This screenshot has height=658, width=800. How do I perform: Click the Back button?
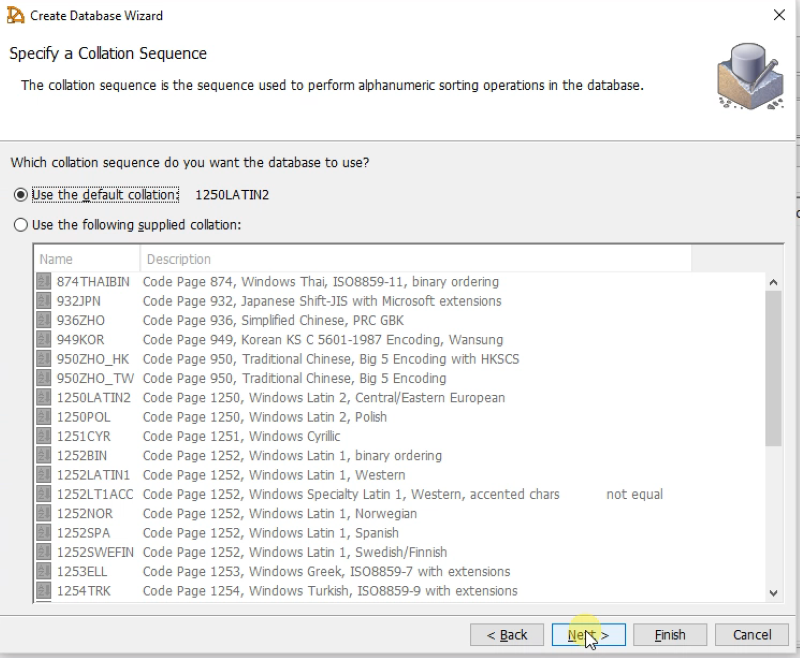pos(507,634)
